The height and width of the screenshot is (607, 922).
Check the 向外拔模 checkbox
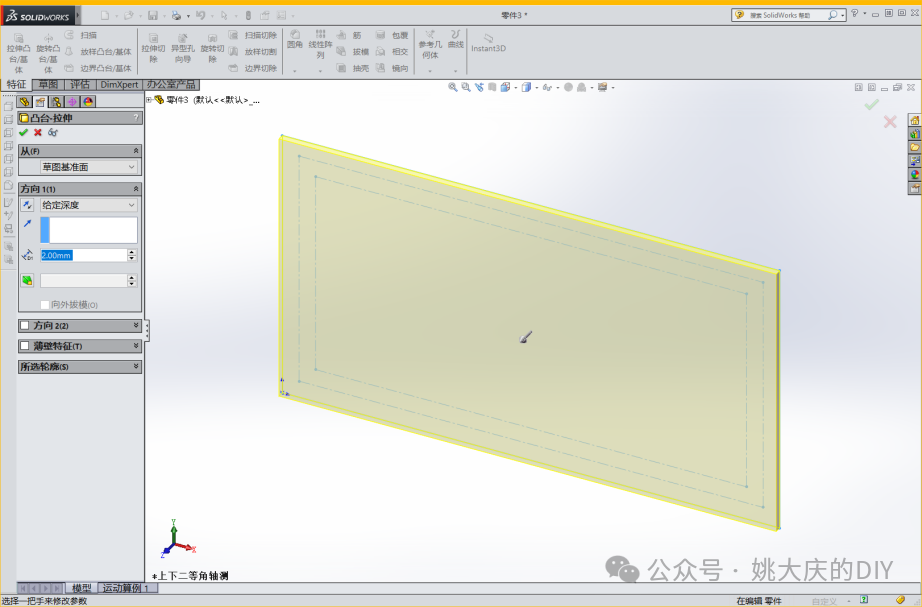[x=45, y=305]
